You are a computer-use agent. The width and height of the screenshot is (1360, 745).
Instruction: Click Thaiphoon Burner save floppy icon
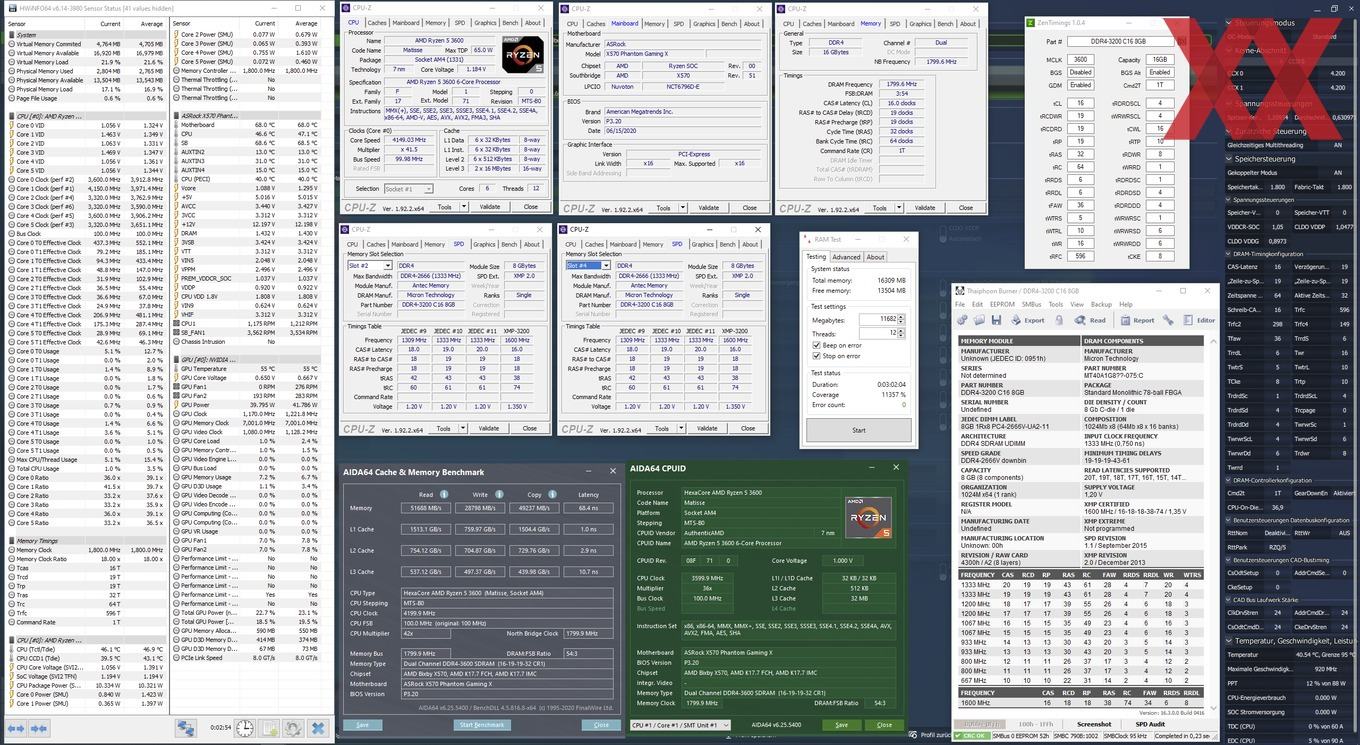pos(996,320)
